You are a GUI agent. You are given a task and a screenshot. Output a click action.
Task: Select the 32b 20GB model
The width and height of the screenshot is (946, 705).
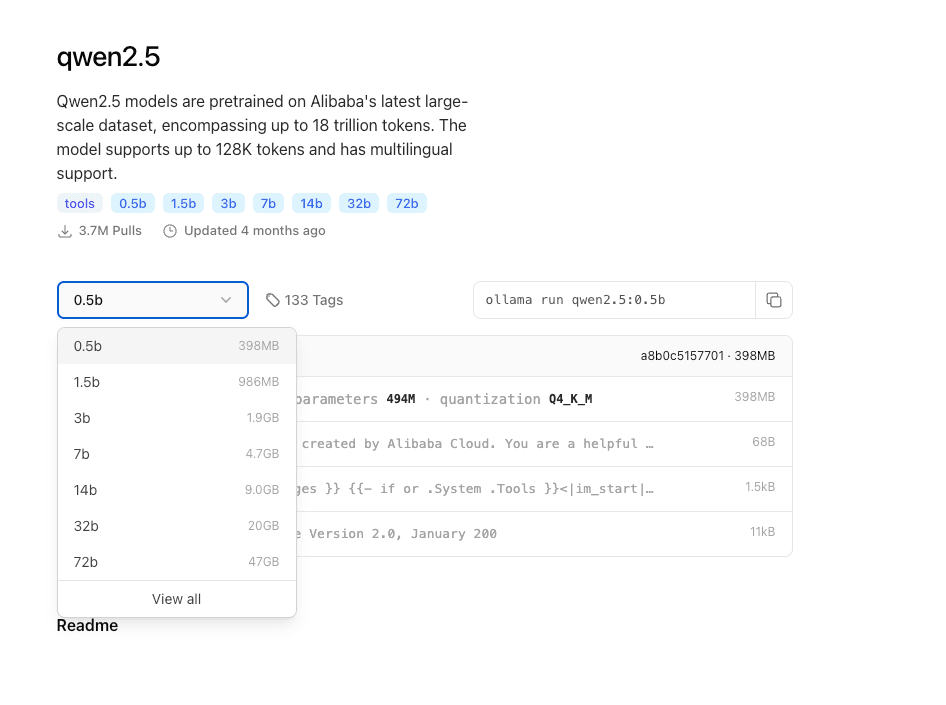[177, 526]
